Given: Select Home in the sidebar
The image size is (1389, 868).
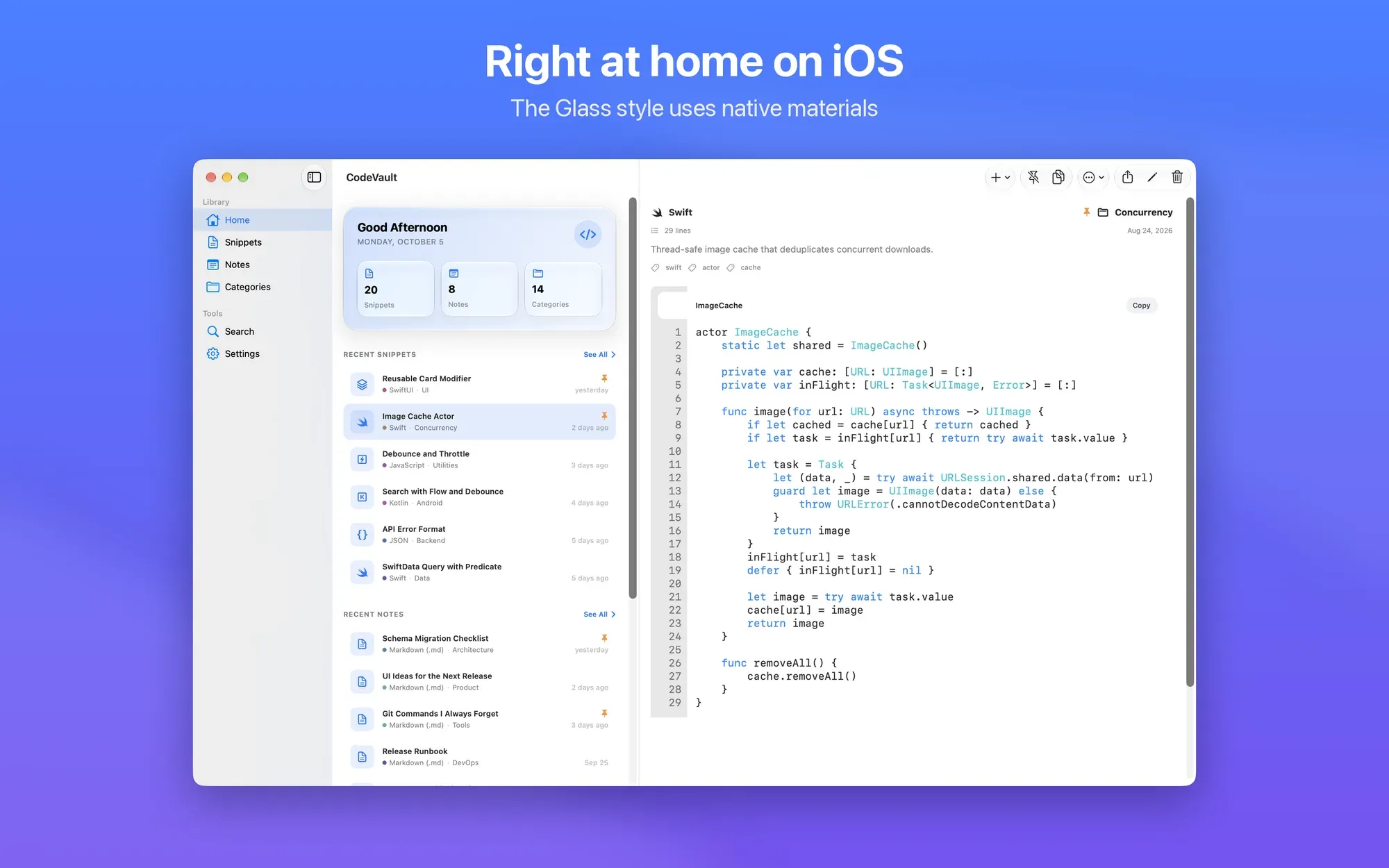Looking at the screenshot, I should pos(263,220).
